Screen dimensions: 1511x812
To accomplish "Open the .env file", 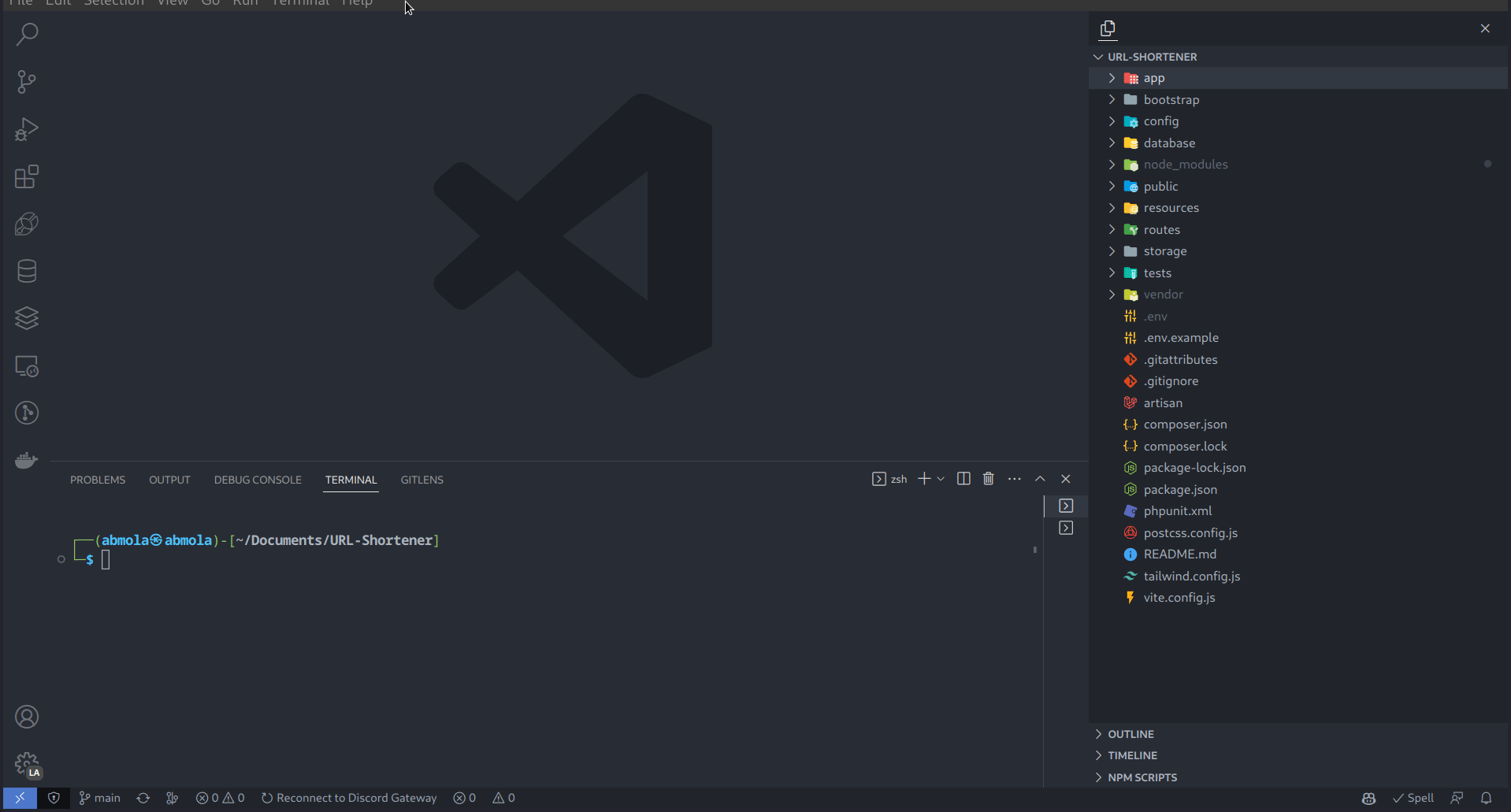I will point(1298,317).
